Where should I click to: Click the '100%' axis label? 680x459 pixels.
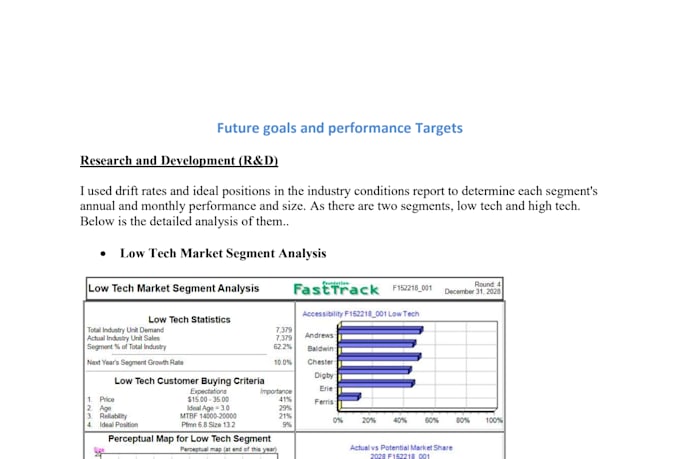[x=494, y=420]
